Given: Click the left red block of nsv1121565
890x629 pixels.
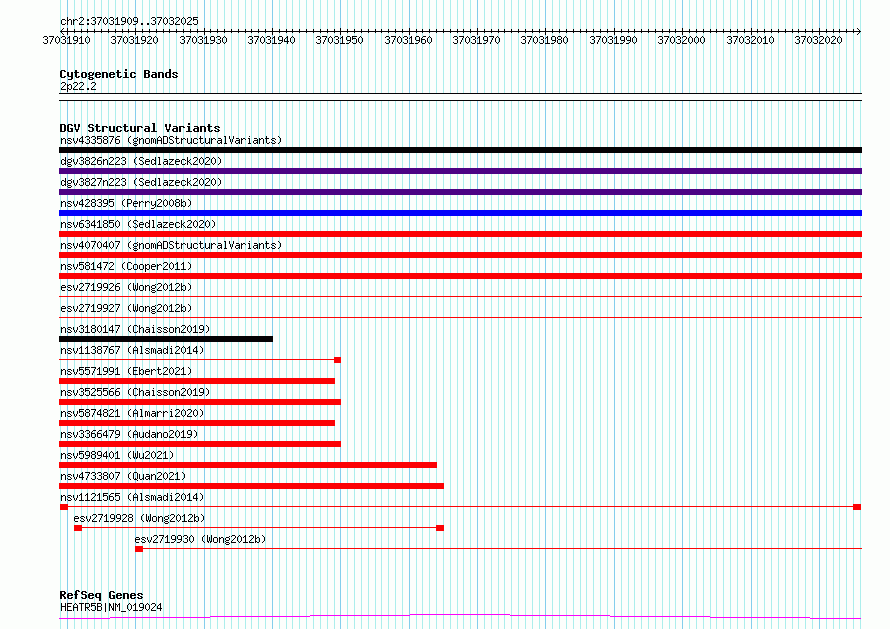Looking at the screenshot, I should point(64,507).
